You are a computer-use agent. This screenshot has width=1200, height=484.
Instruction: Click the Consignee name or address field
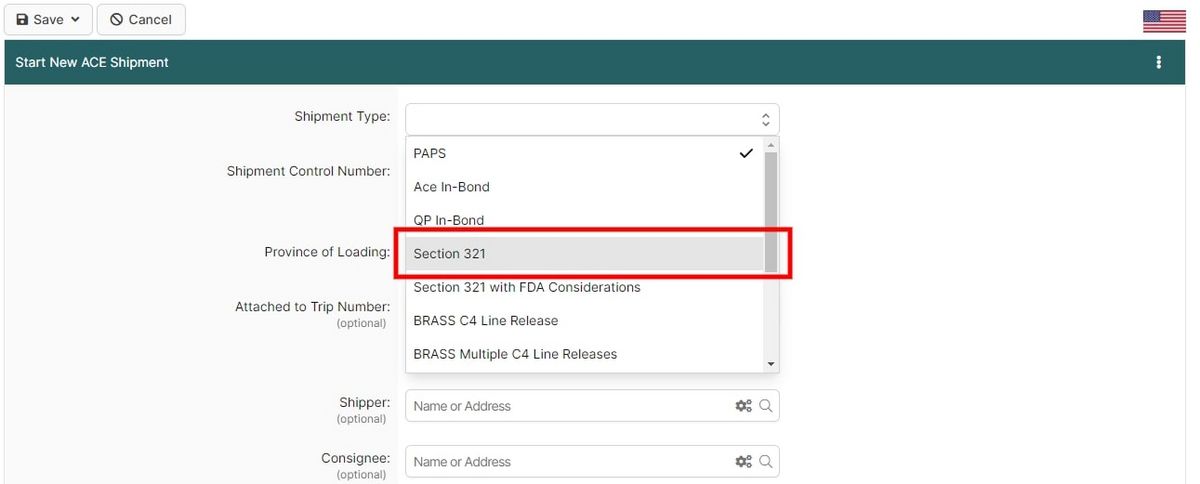tap(570, 462)
